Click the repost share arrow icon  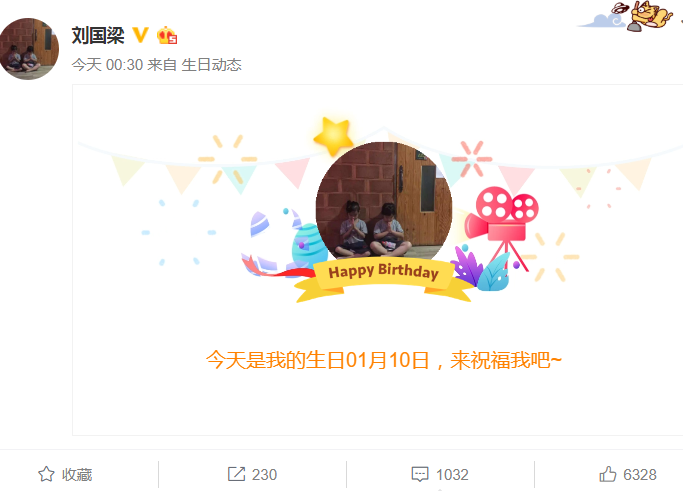237,474
